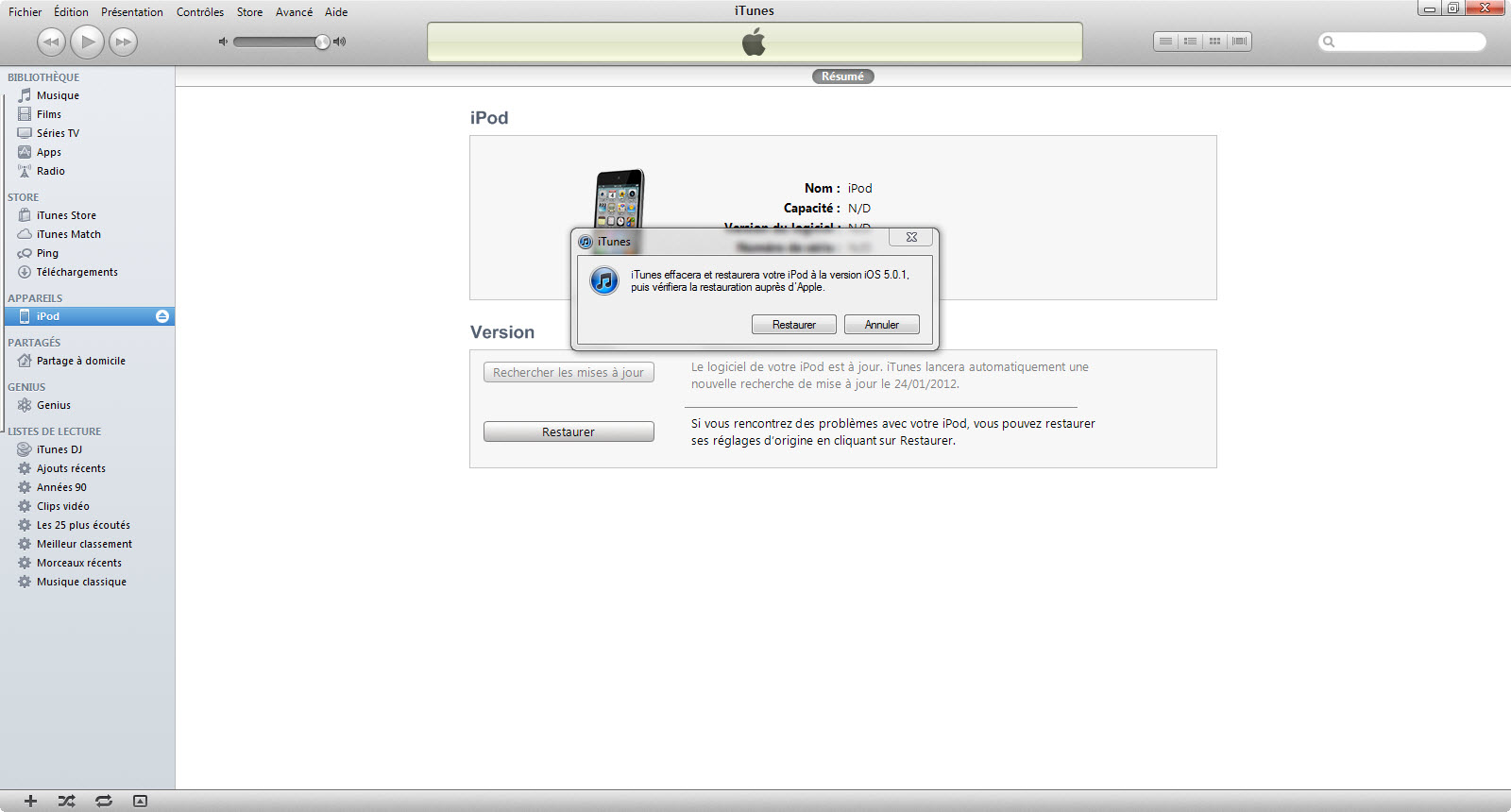The width and height of the screenshot is (1511, 812).
Task: Add a new playlist with the plus button
Action: (30, 801)
